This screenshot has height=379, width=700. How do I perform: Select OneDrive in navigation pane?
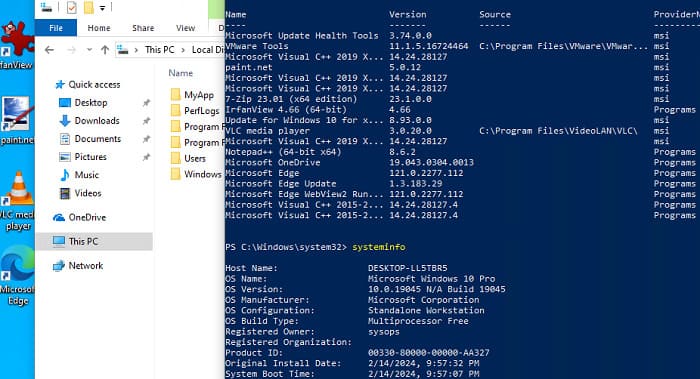pos(87,217)
